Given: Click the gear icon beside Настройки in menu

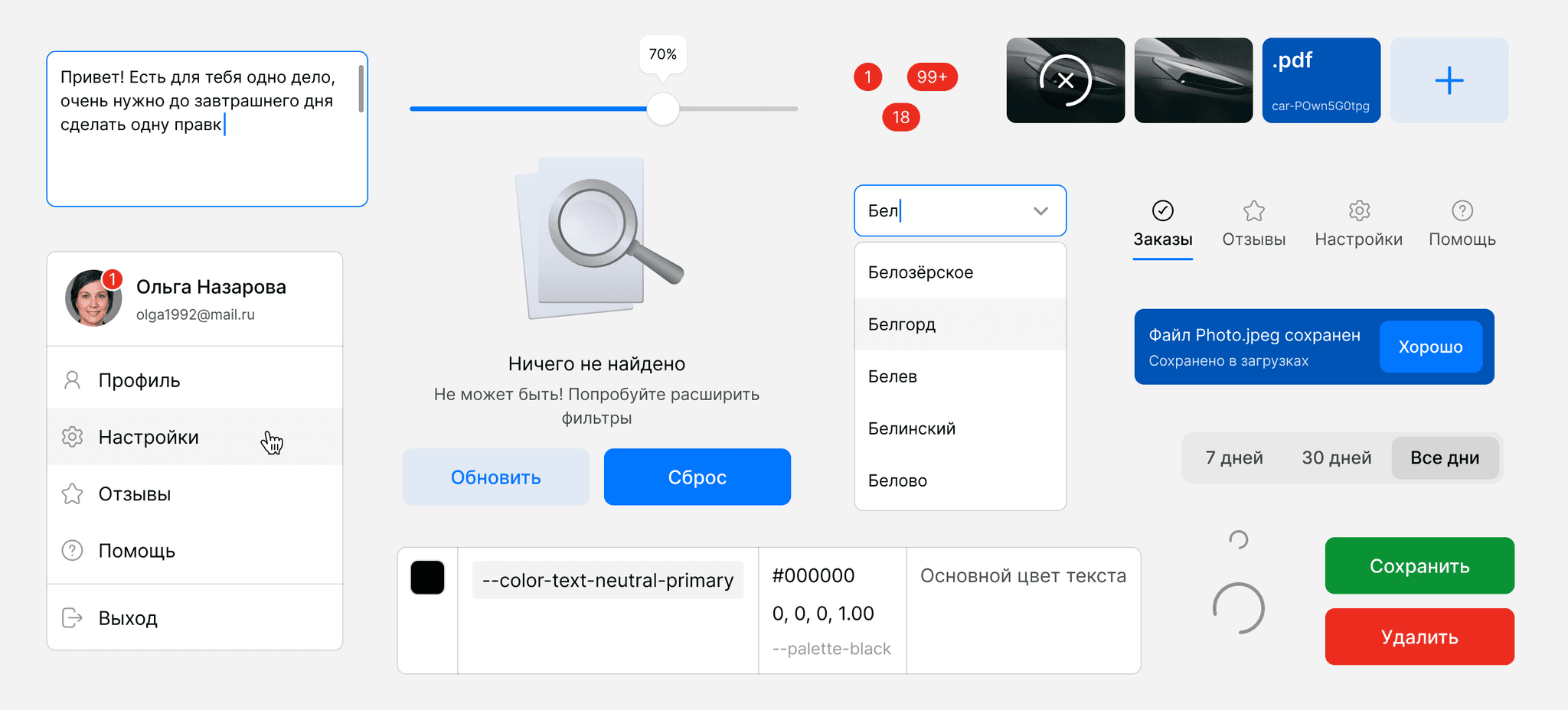Looking at the screenshot, I should (x=72, y=437).
